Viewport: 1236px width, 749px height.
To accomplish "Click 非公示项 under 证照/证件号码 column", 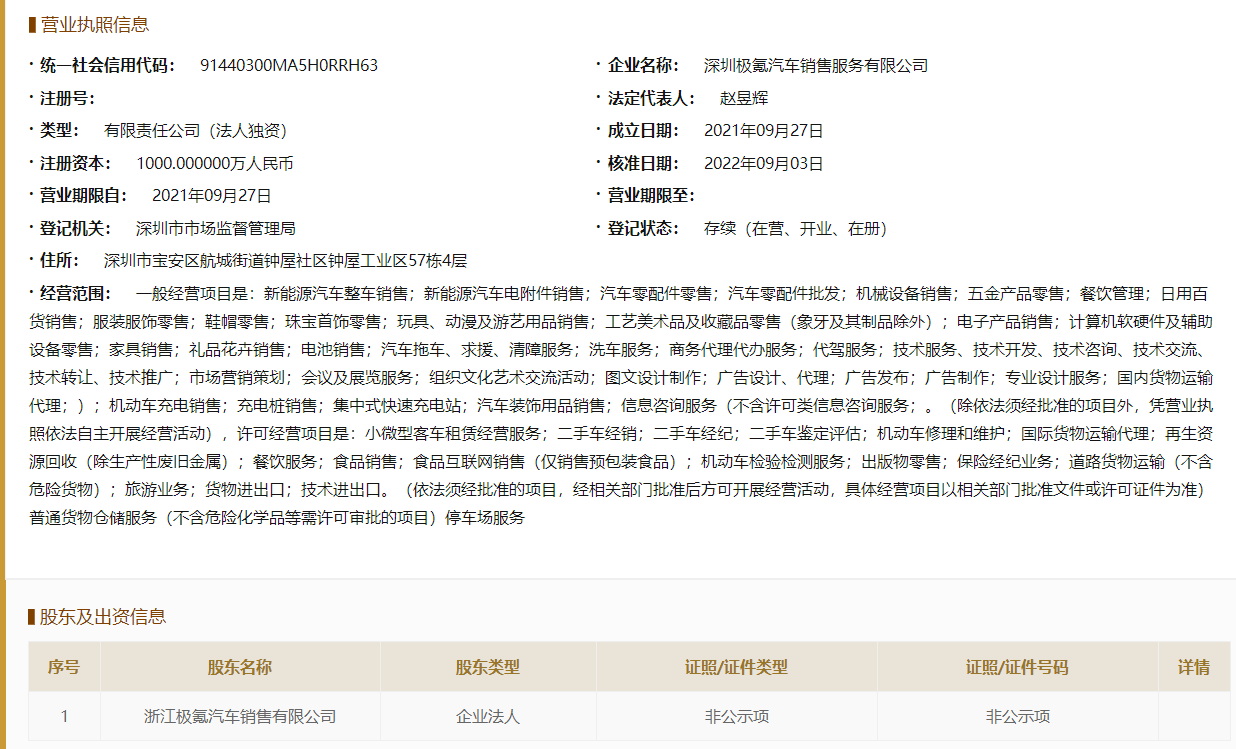I will [1018, 716].
